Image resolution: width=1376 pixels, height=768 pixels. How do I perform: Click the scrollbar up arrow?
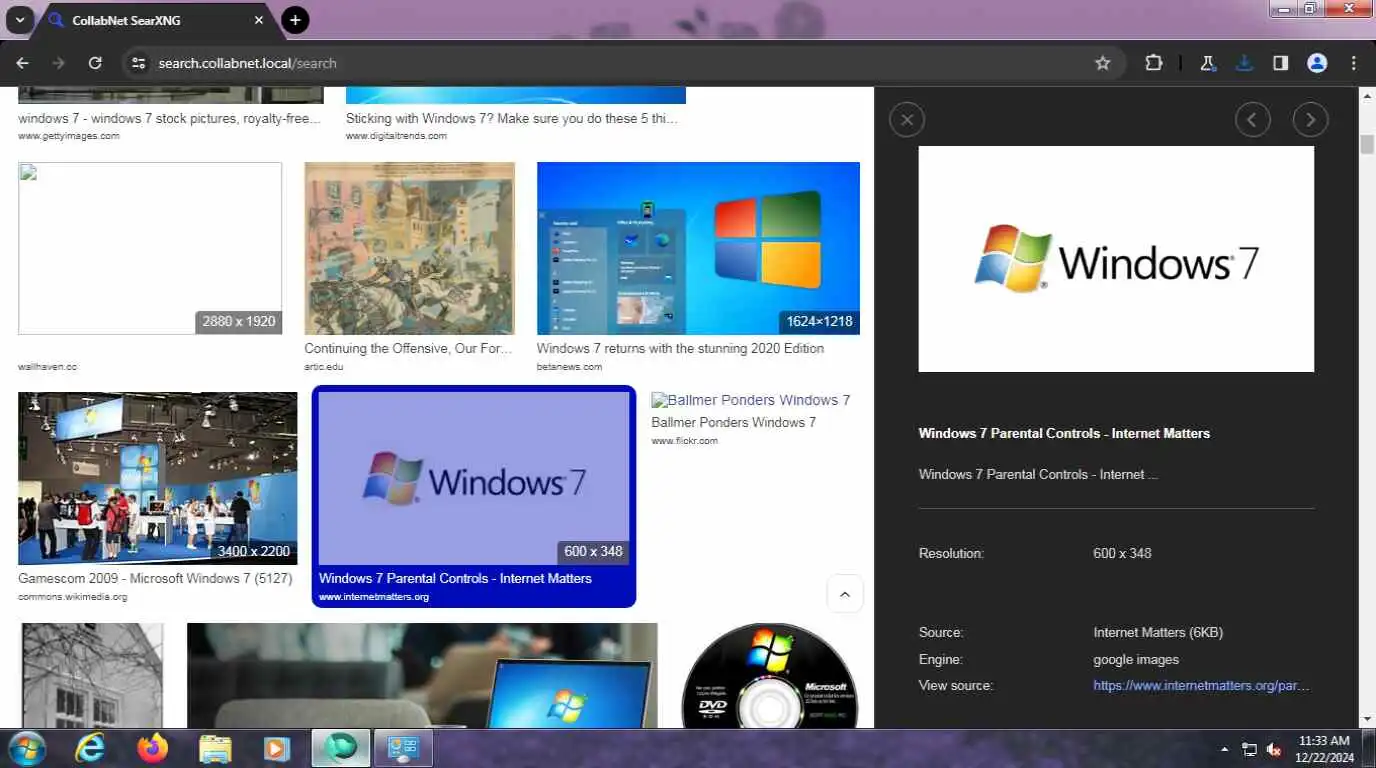pyautogui.click(x=1367, y=96)
